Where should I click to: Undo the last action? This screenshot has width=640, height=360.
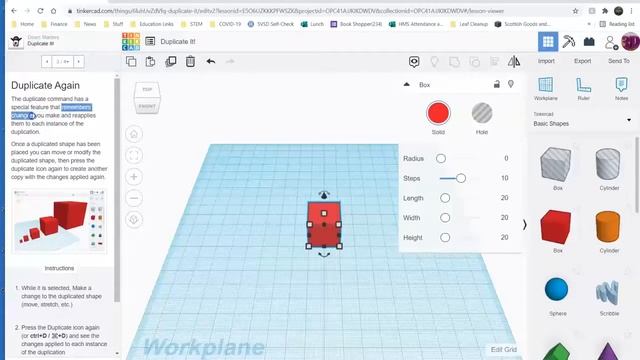click(x=211, y=61)
